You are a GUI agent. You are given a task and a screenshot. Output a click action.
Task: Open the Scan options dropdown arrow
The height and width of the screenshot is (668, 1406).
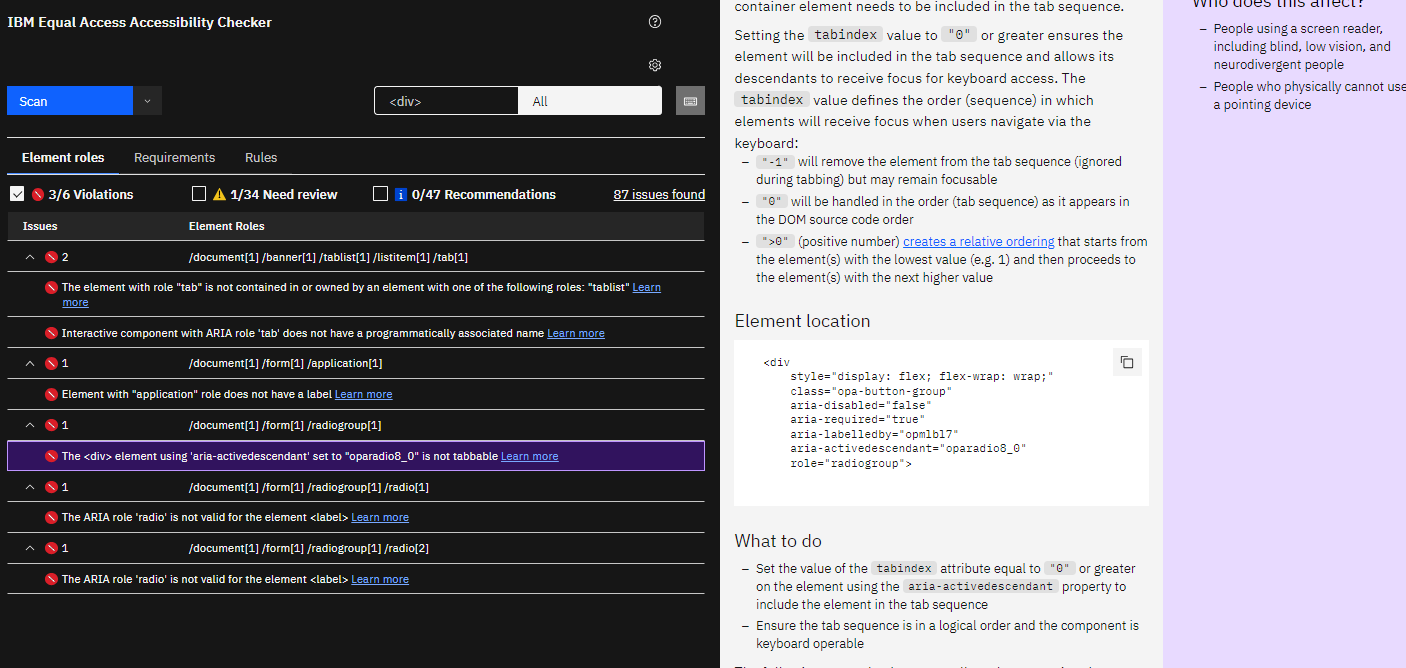(x=147, y=101)
